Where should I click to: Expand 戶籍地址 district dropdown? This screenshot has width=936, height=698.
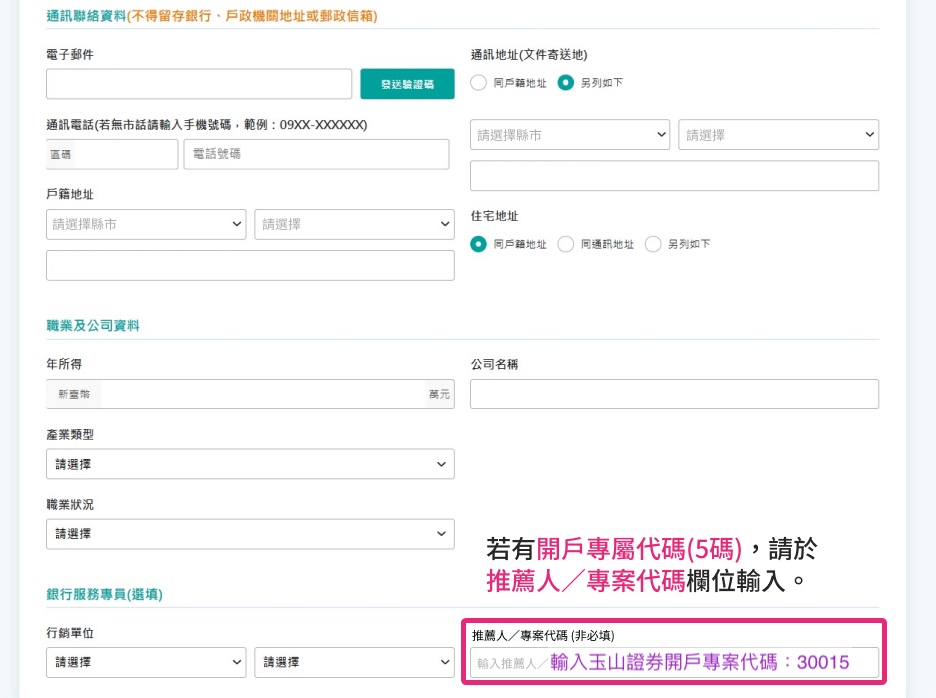(x=354, y=224)
